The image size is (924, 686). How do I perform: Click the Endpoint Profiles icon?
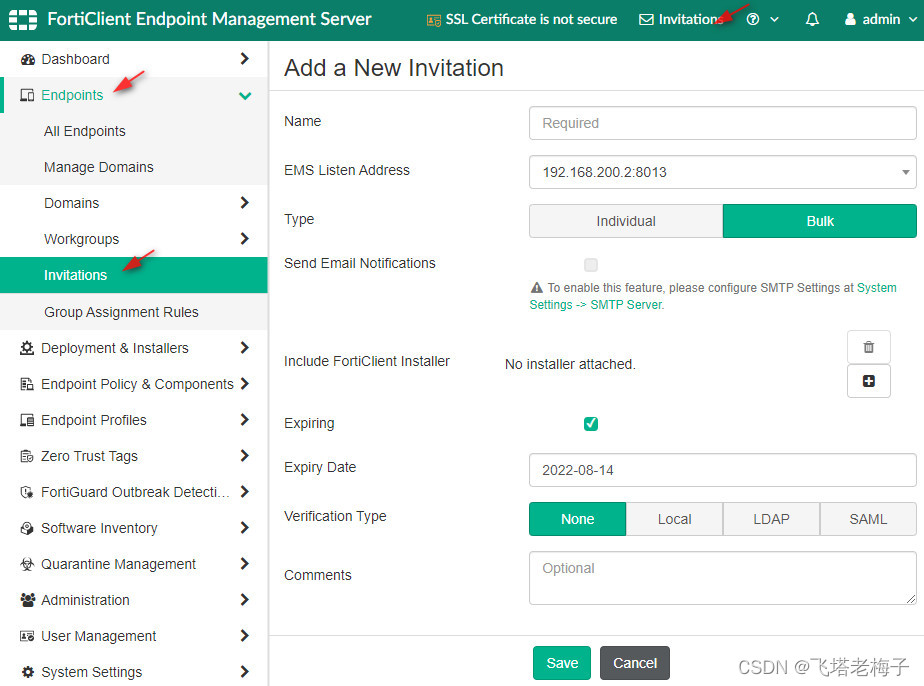click(27, 420)
